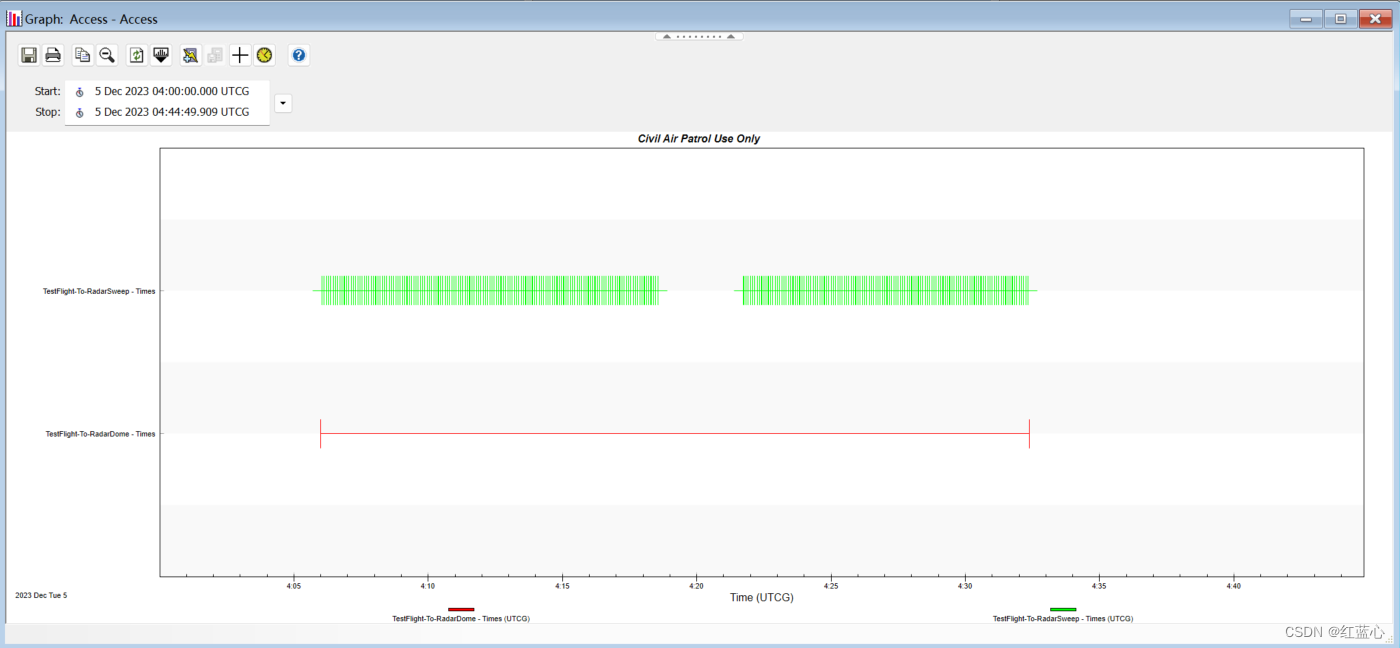Screen dimensions: 1400x648
Task: Refresh the graph data
Action: [x=137, y=55]
